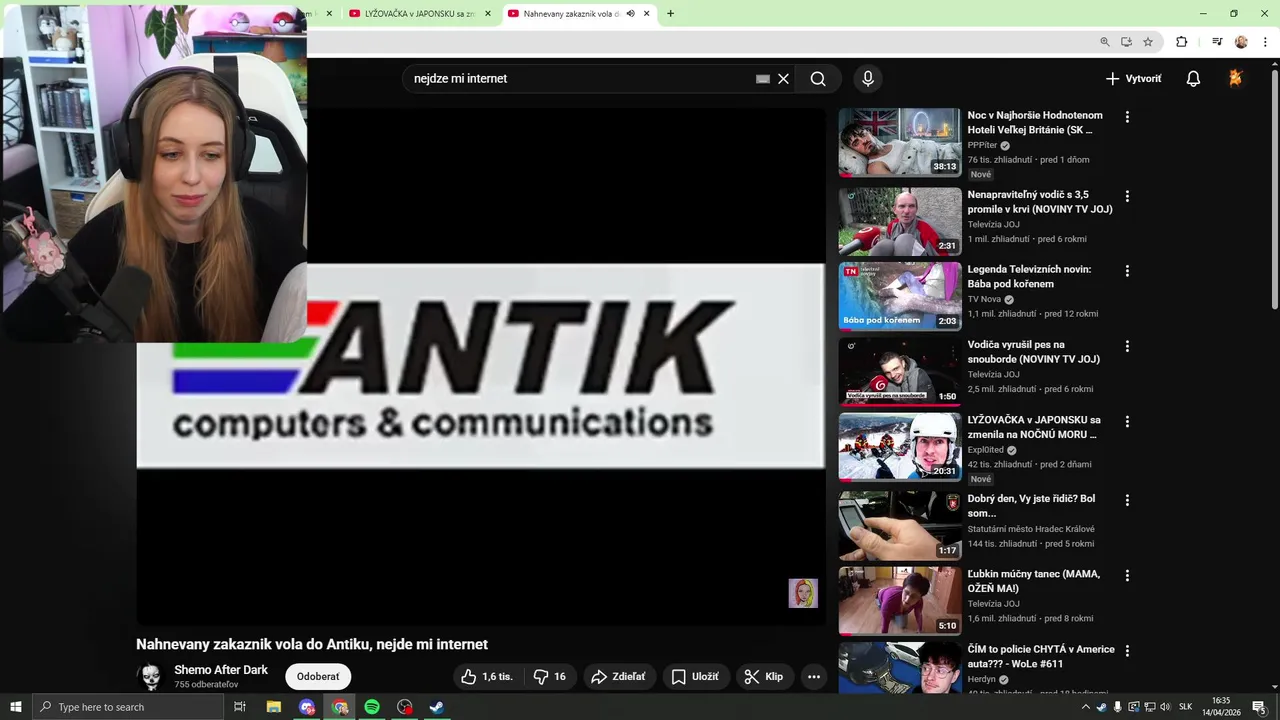
Task: Open the Statutární město Hradec Králové channel
Action: pos(1031,529)
